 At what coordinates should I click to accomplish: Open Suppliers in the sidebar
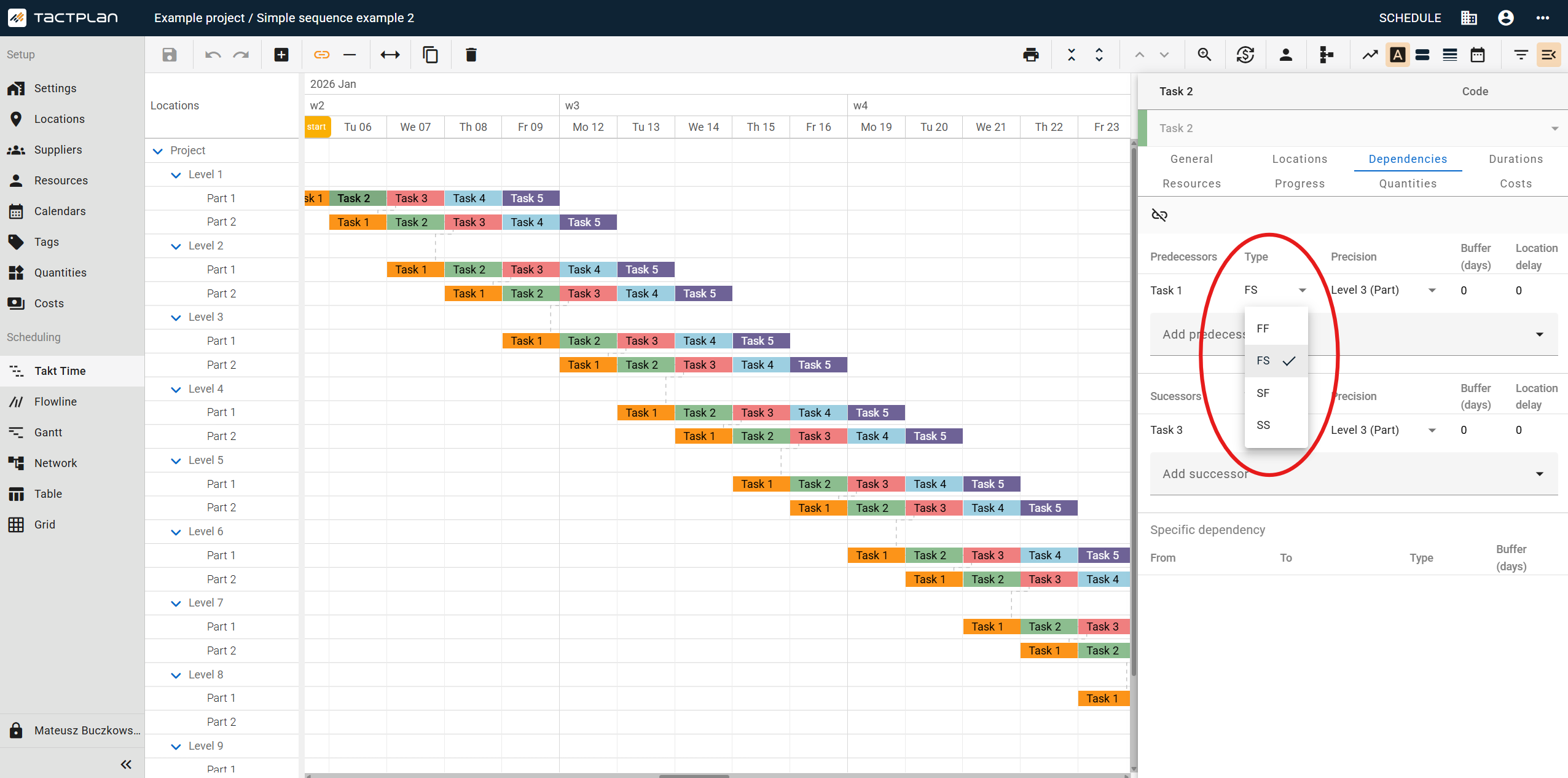point(72,150)
